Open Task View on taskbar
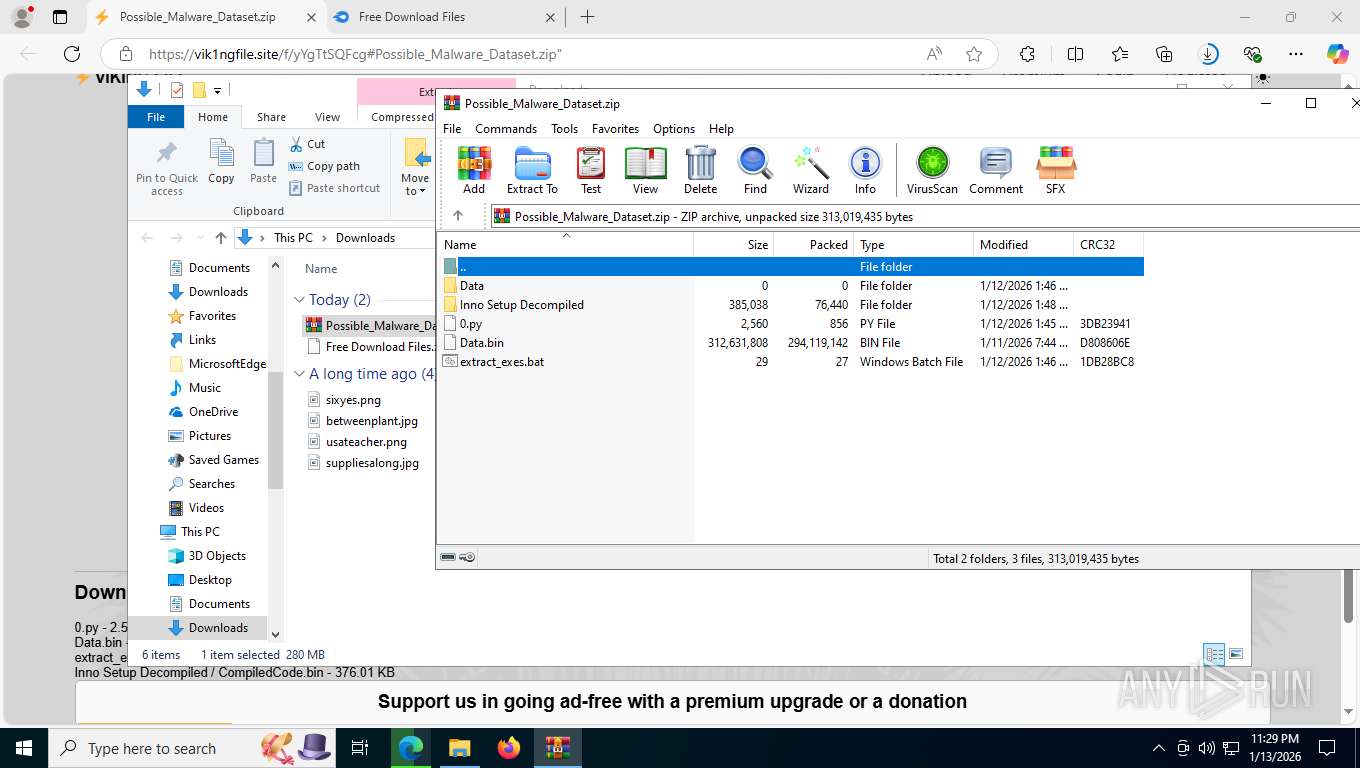1360x768 pixels. [x=360, y=748]
